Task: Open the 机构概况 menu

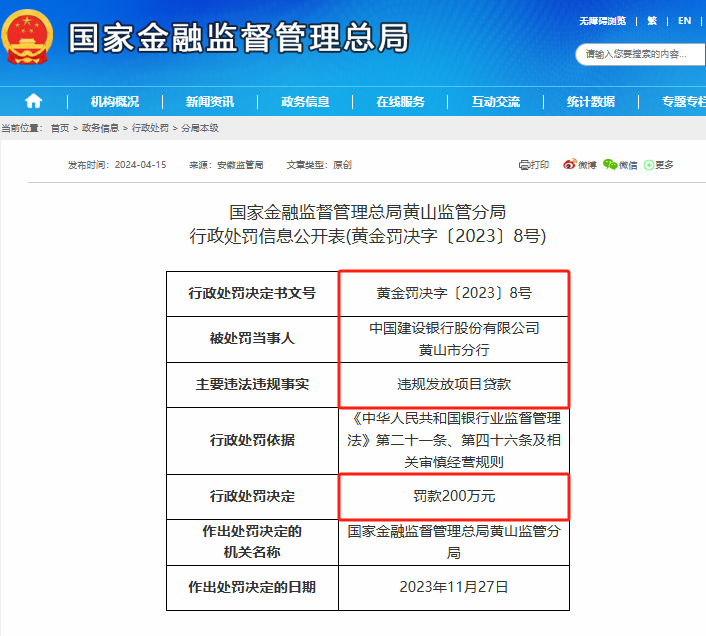Action: (x=115, y=101)
